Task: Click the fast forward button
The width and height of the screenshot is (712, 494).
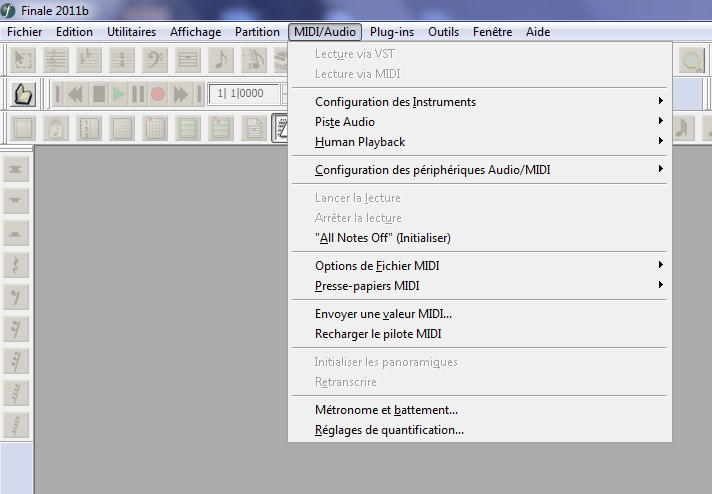Action: (x=181, y=94)
